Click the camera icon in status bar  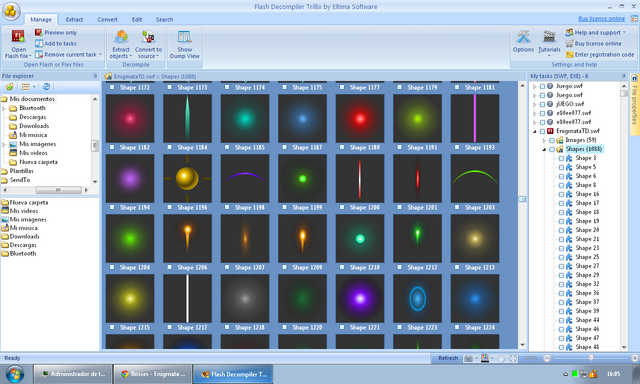point(469,358)
